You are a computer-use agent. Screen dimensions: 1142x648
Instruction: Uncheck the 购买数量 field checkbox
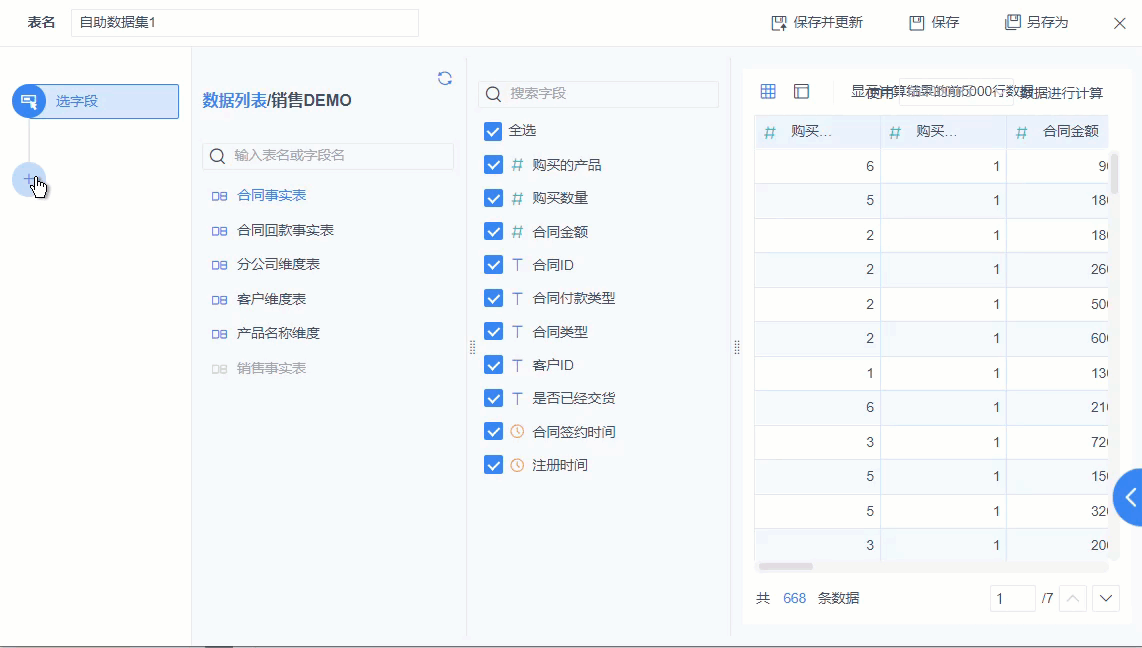tap(493, 198)
